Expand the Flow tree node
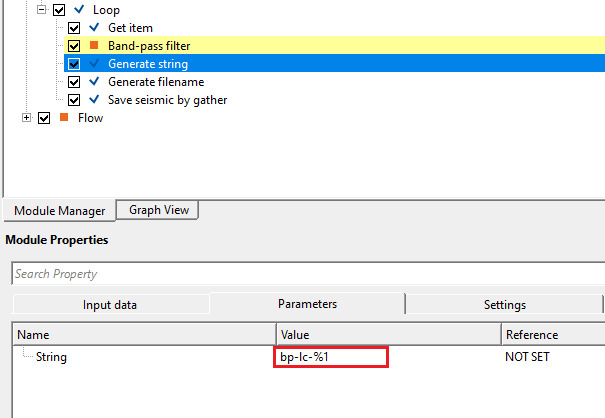The image size is (605, 418). pyautogui.click(x=27, y=118)
